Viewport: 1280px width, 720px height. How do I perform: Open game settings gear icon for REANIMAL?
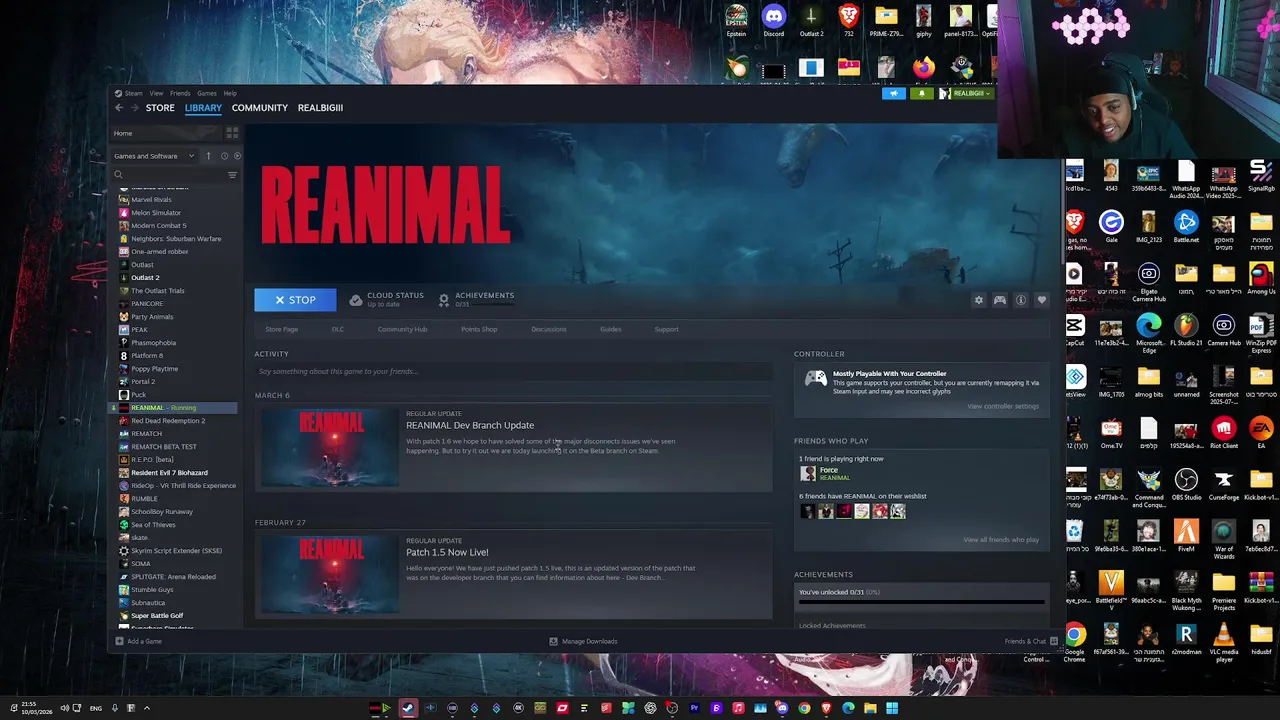tap(979, 300)
